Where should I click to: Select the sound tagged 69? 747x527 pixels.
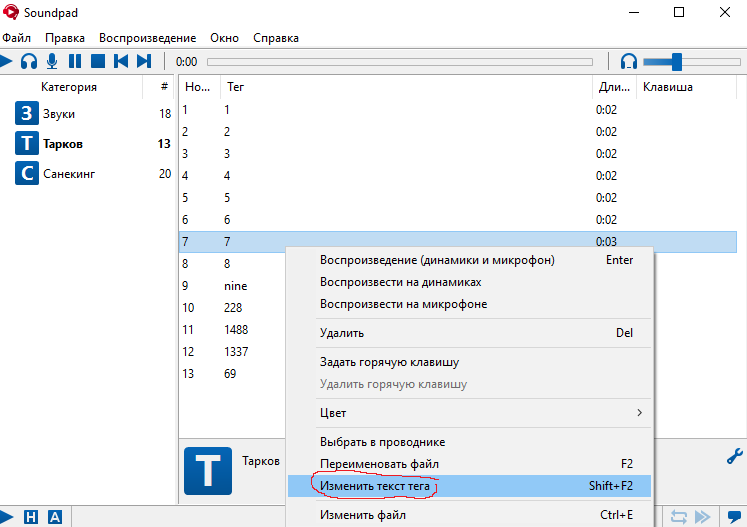coord(232,374)
